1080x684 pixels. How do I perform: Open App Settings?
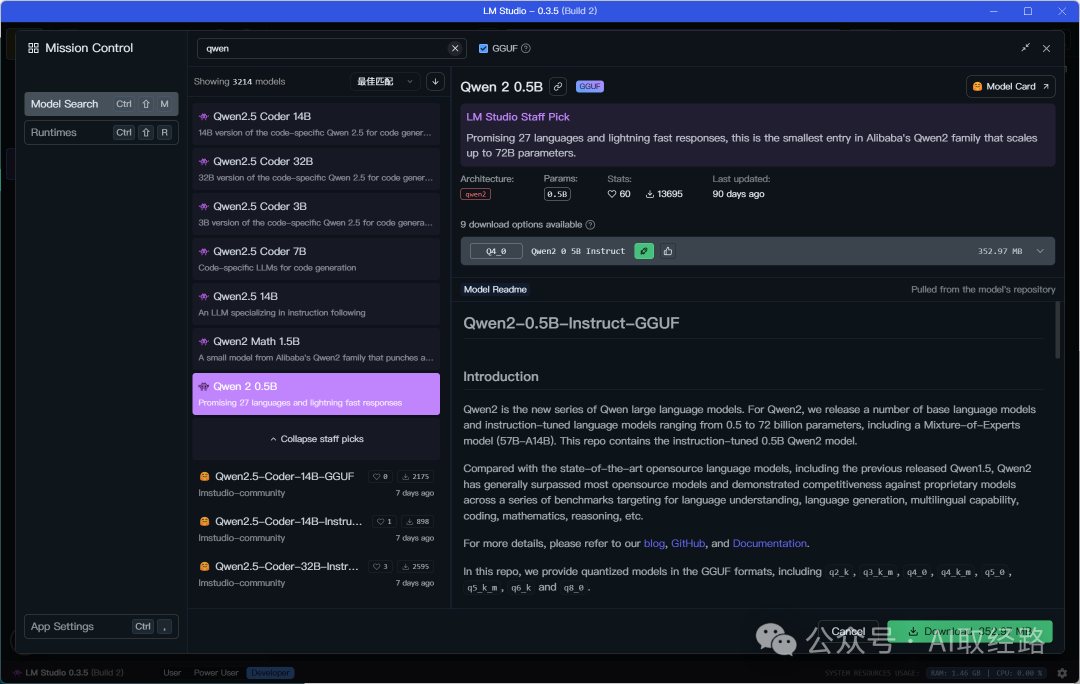[101, 626]
